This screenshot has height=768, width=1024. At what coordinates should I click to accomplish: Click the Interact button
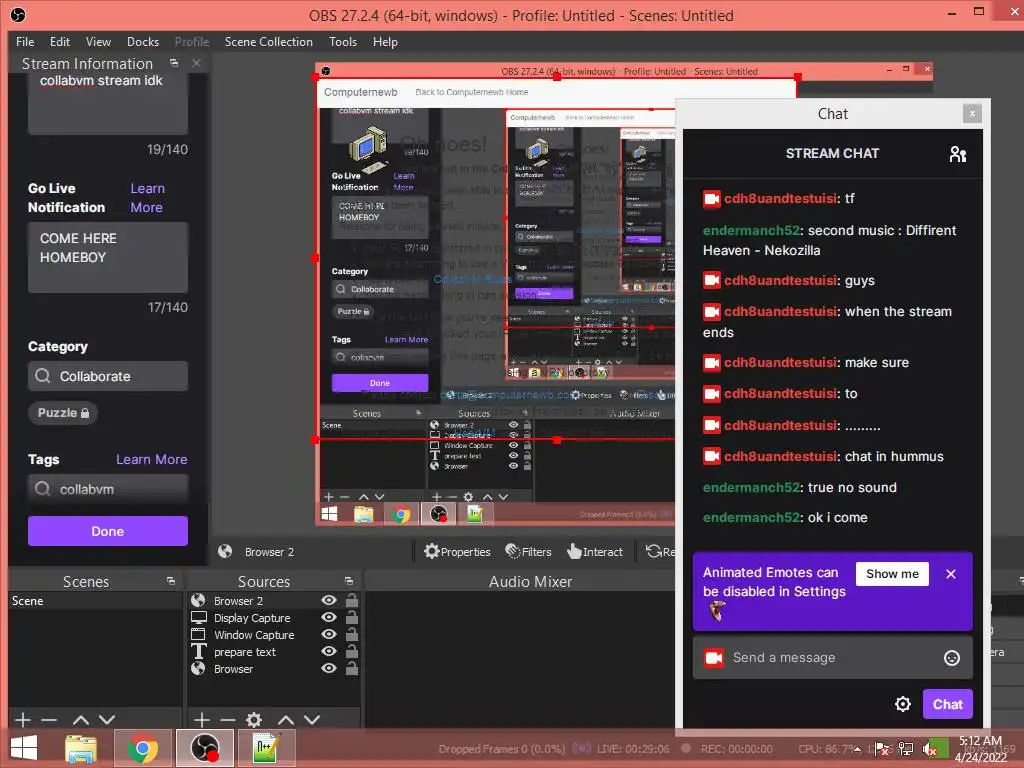tap(595, 552)
